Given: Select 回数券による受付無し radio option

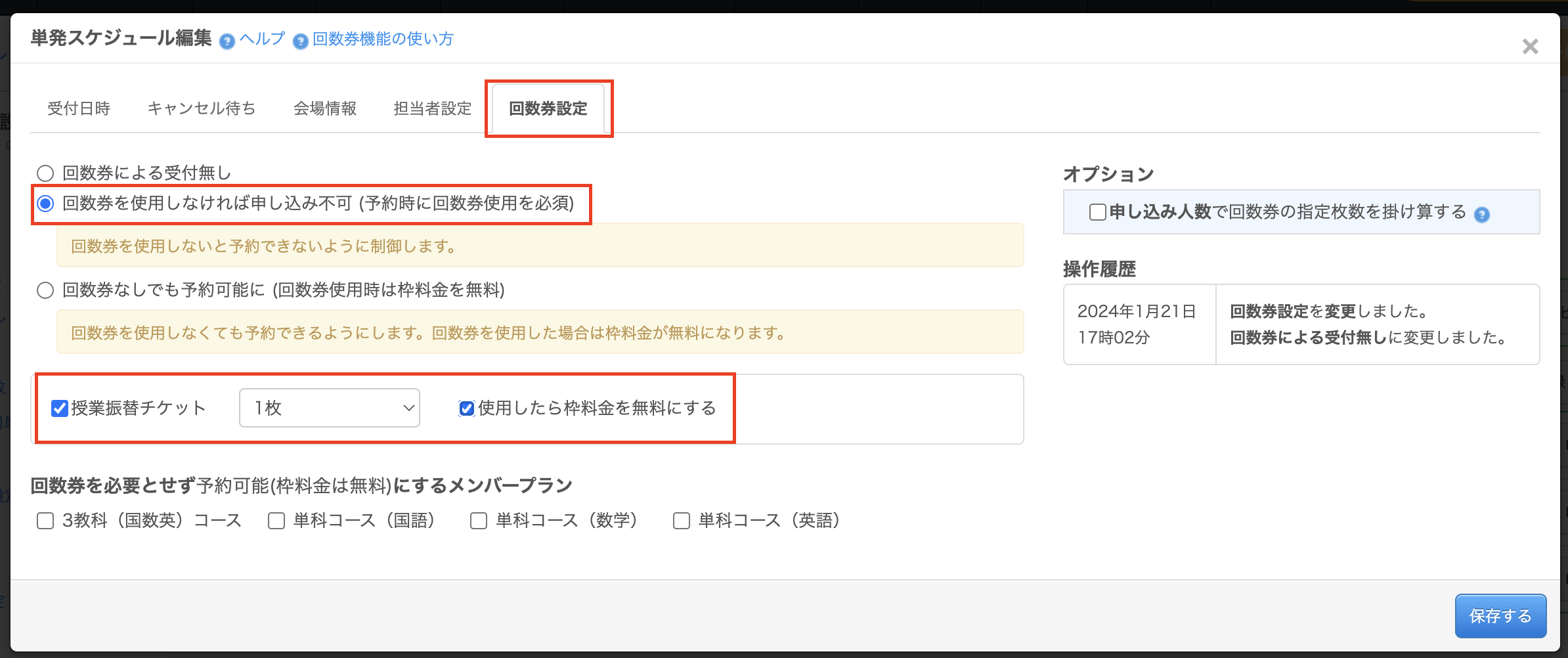Looking at the screenshot, I should coord(45,173).
